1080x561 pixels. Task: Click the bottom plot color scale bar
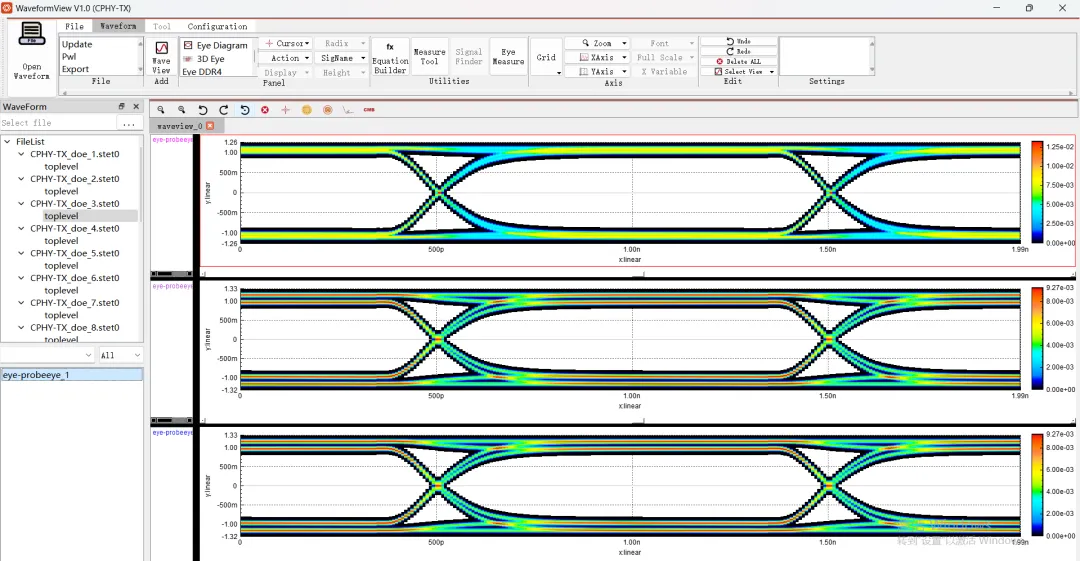pos(1037,484)
